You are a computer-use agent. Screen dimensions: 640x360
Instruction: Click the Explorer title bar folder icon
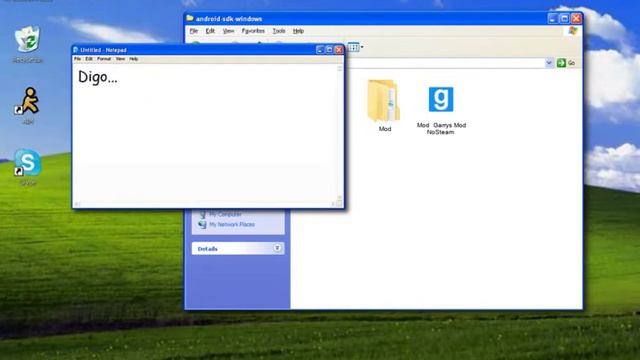click(190, 18)
